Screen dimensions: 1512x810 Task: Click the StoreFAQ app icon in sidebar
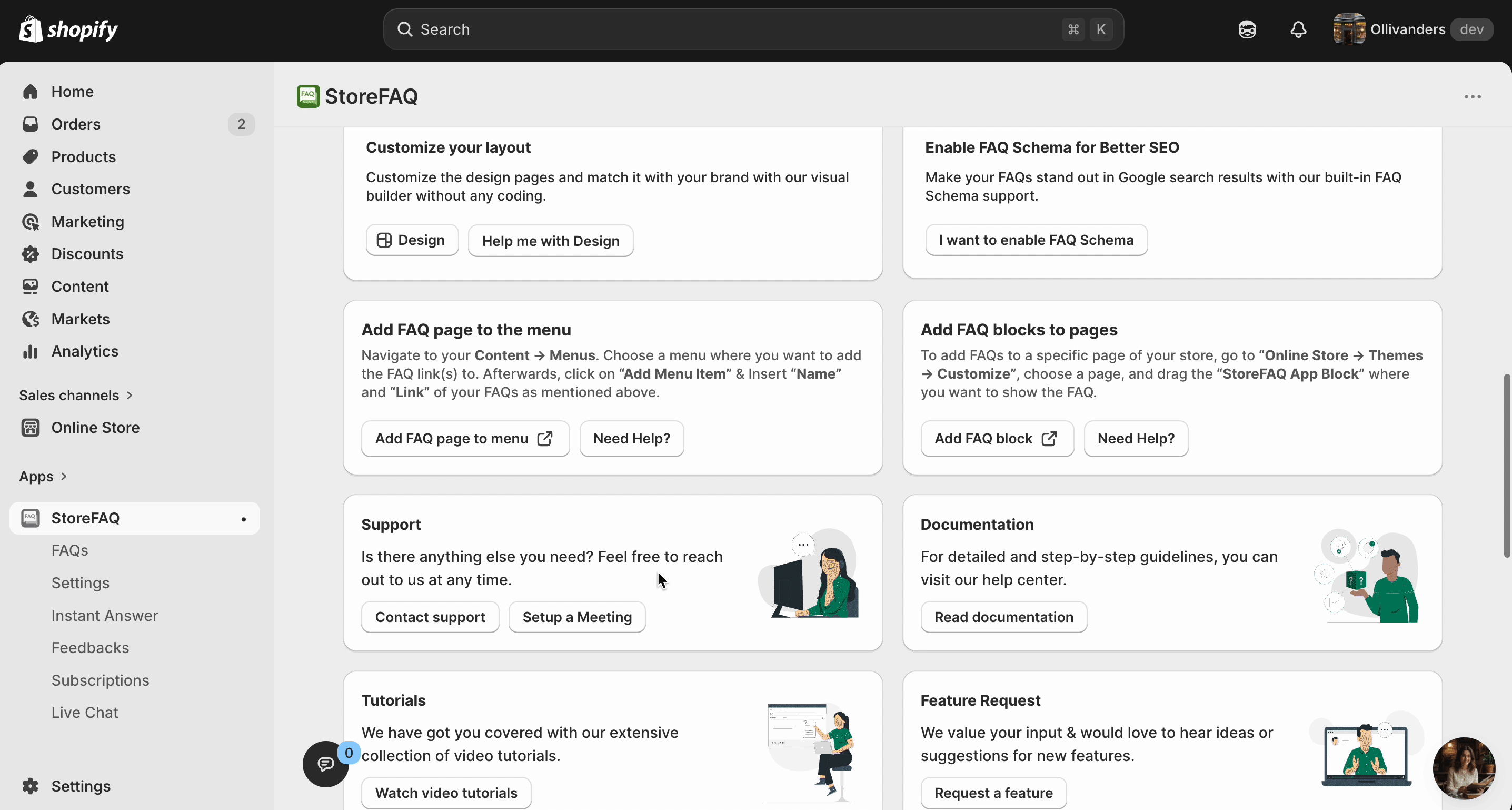pyautogui.click(x=30, y=518)
